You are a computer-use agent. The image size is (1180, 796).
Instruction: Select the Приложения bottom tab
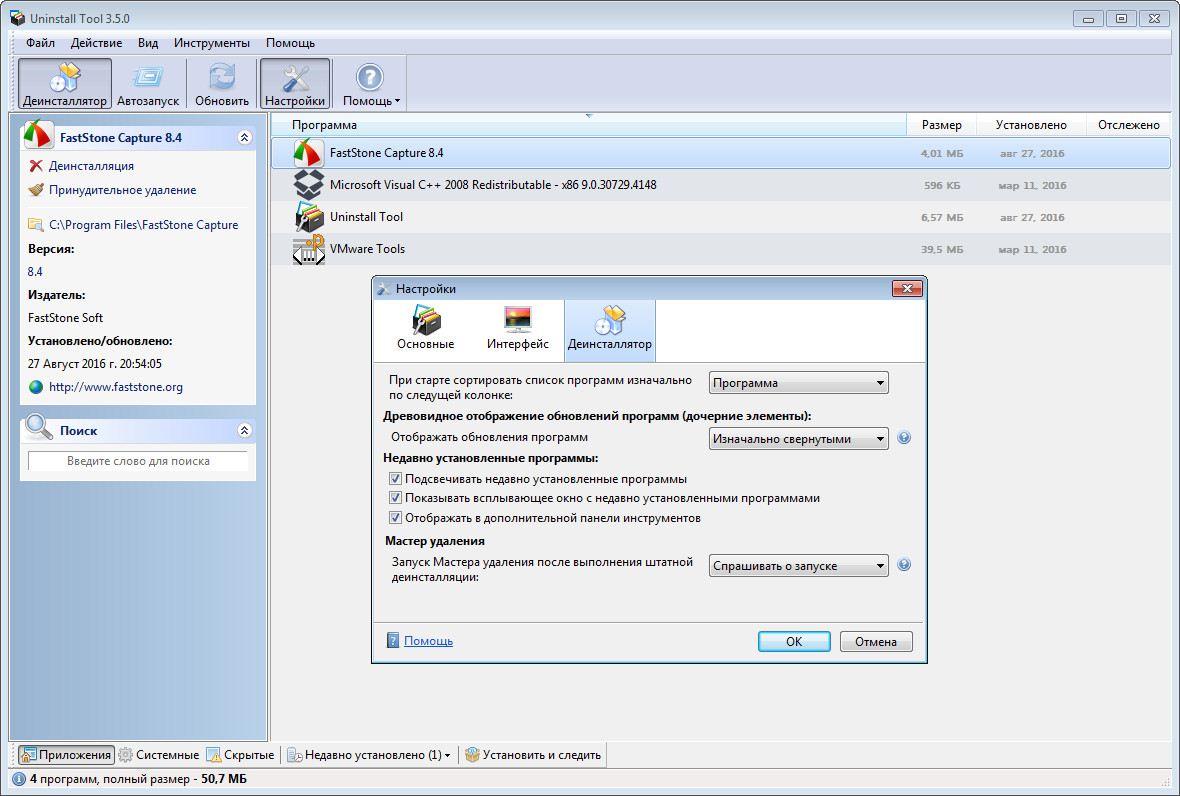pyautogui.click(x=66, y=755)
